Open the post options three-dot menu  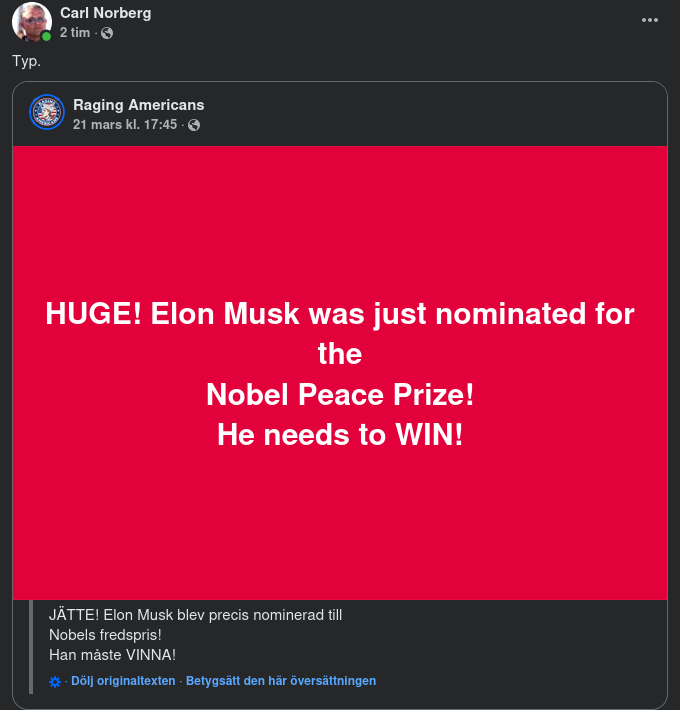pos(650,20)
